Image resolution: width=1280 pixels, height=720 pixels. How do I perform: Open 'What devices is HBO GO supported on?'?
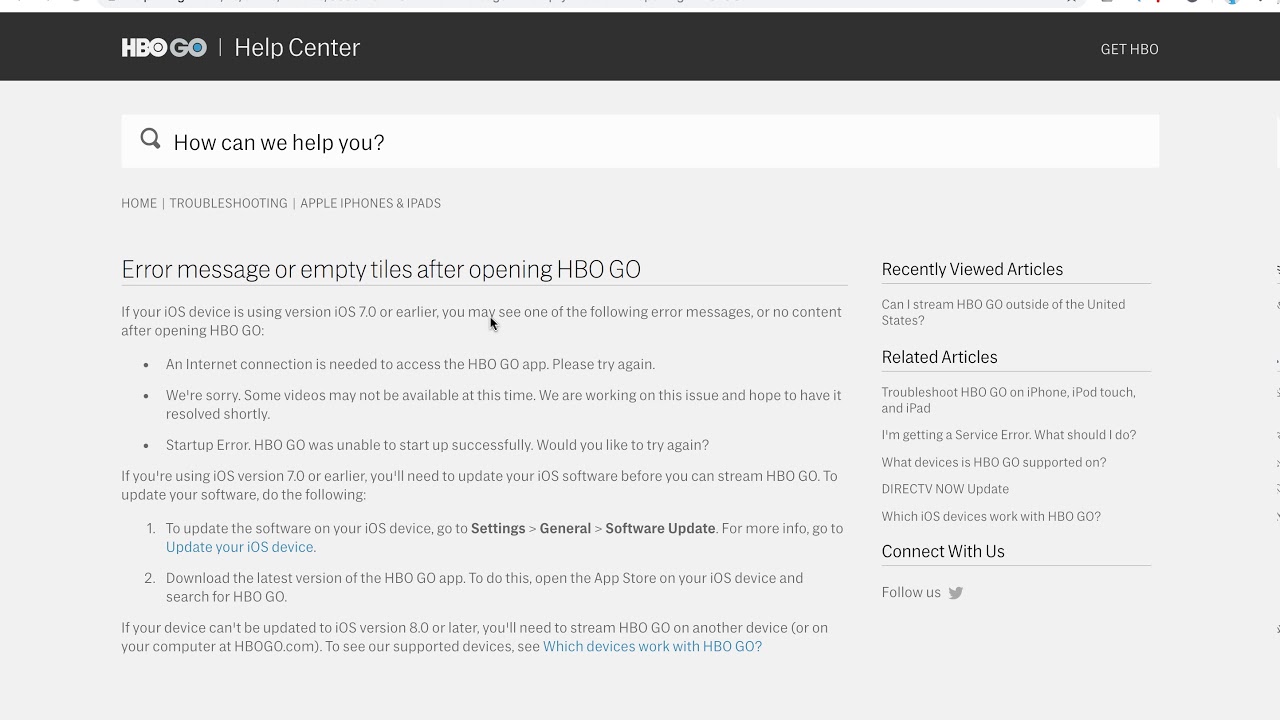coord(993,462)
